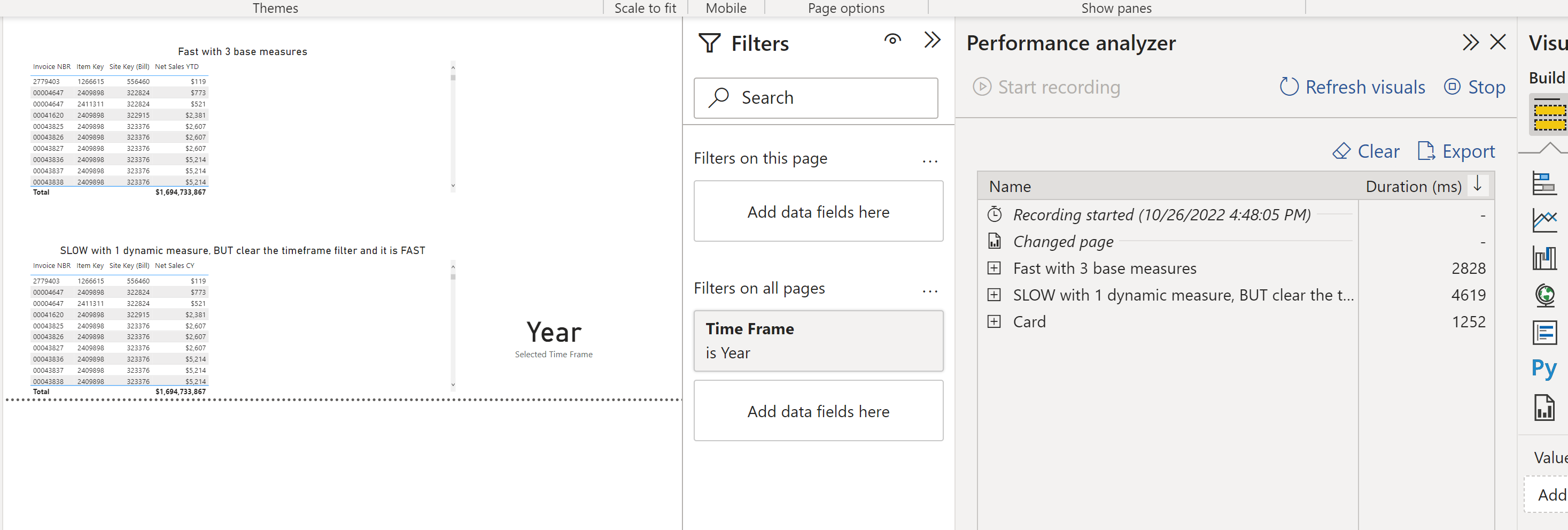Click Start recording button

tap(1046, 87)
